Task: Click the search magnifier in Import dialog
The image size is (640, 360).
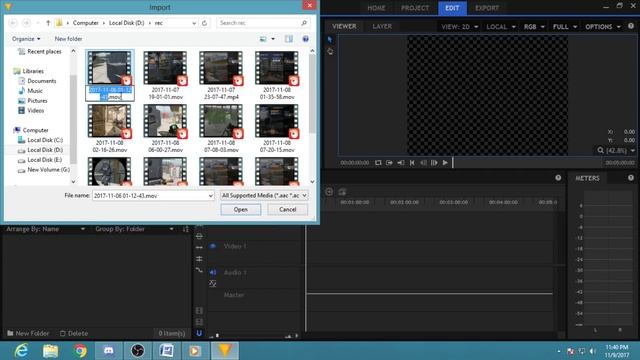Action: coord(304,23)
